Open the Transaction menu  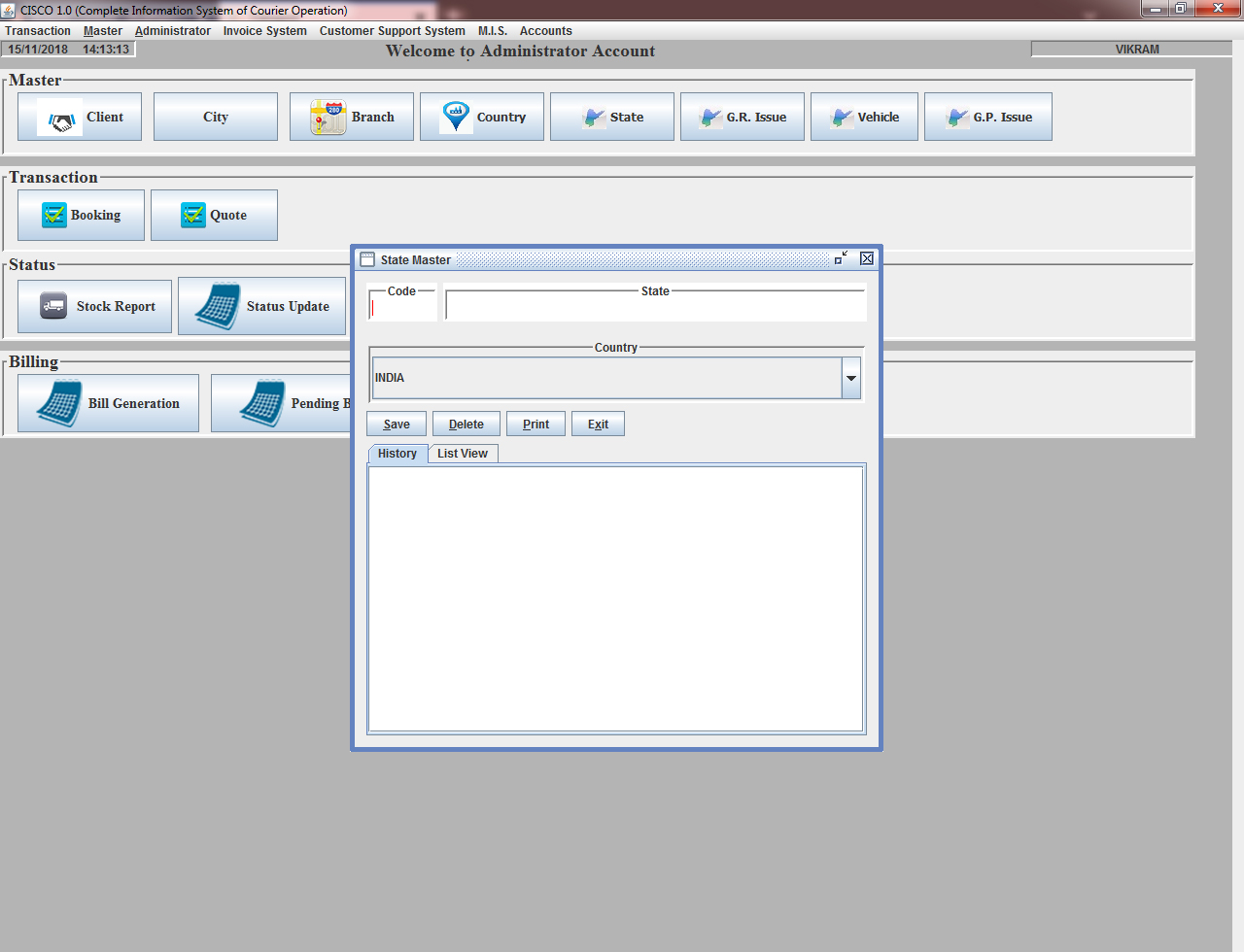tap(38, 31)
